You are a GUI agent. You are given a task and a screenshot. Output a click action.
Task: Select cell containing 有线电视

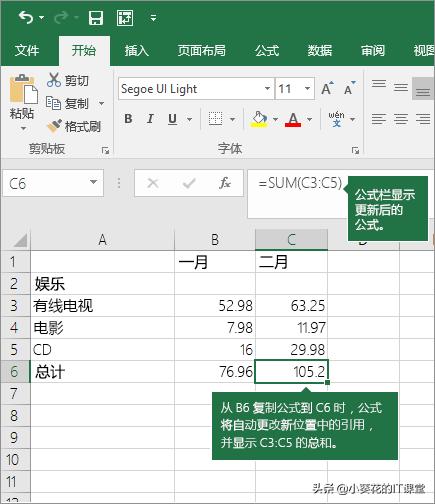pyautogui.click(x=102, y=305)
